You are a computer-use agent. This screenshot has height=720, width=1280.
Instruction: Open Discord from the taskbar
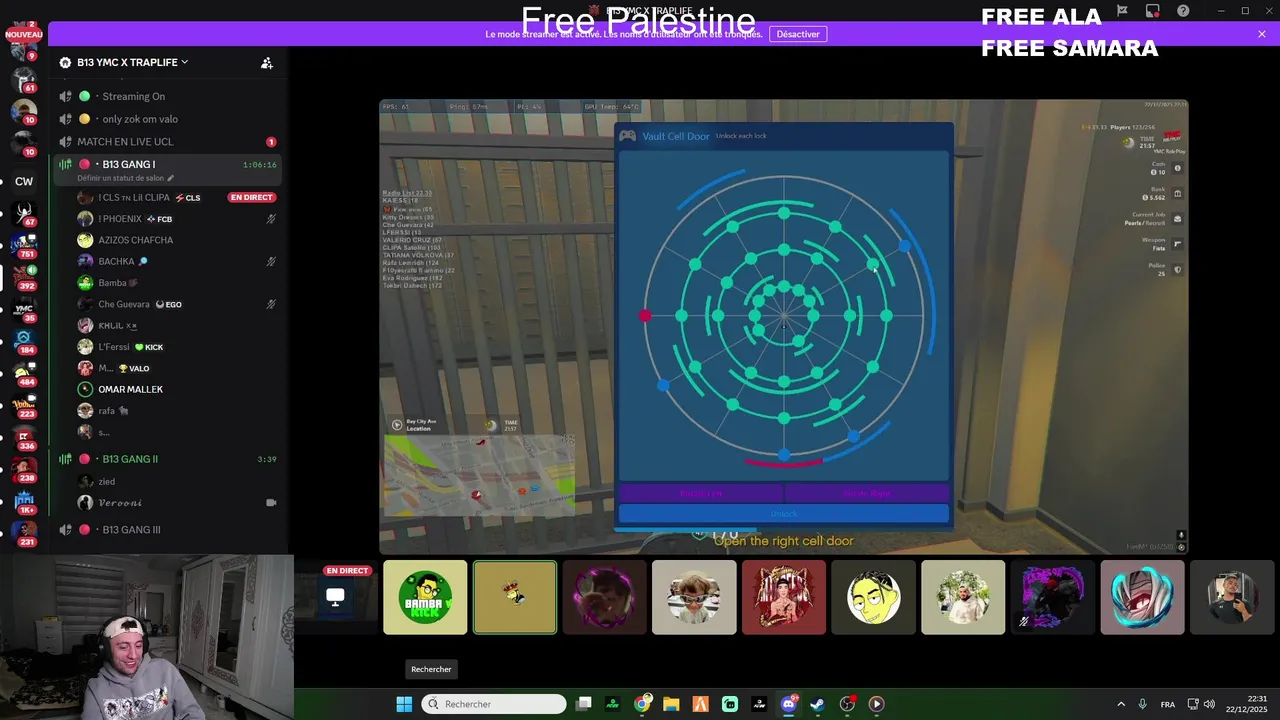coord(788,704)
